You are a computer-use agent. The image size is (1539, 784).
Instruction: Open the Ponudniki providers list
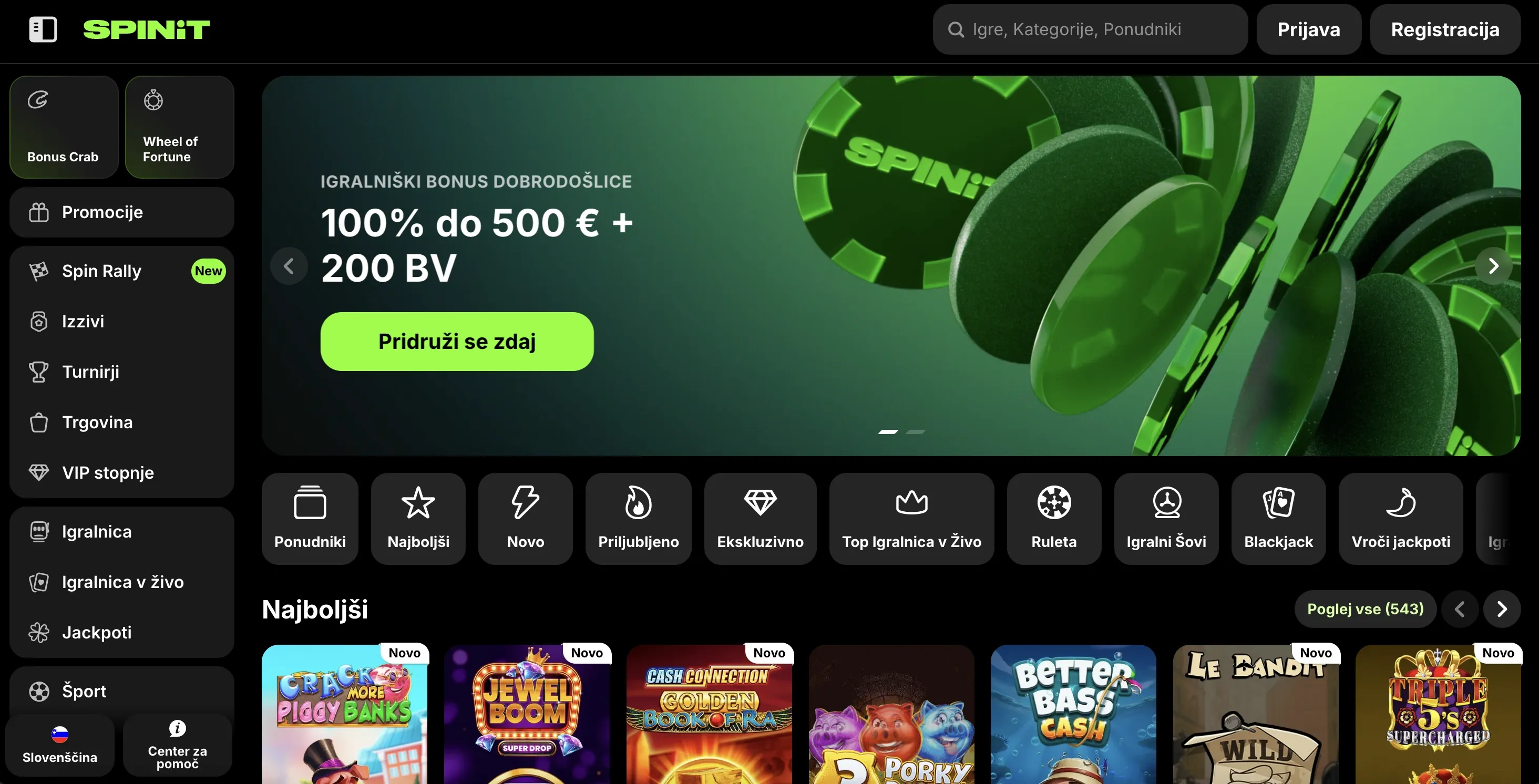click(x=310, y=518)
